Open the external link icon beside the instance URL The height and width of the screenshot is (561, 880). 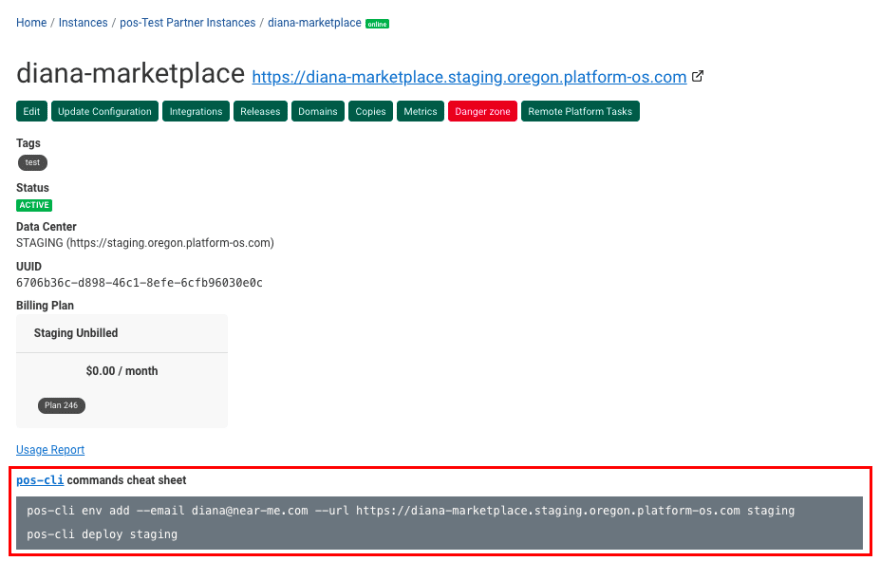point(698,76)
